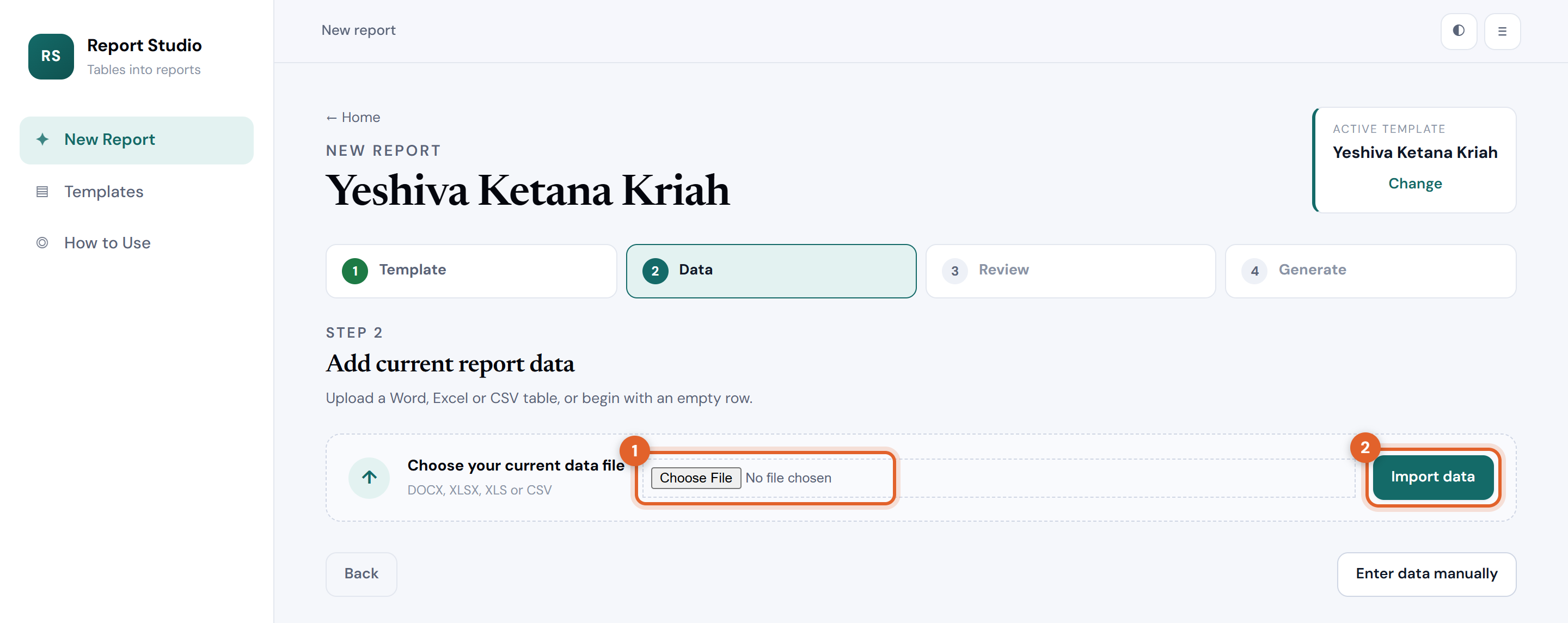Viewport: 1568px width, 623px height.
Task: Go to the Template step tab
Action: 471,271
